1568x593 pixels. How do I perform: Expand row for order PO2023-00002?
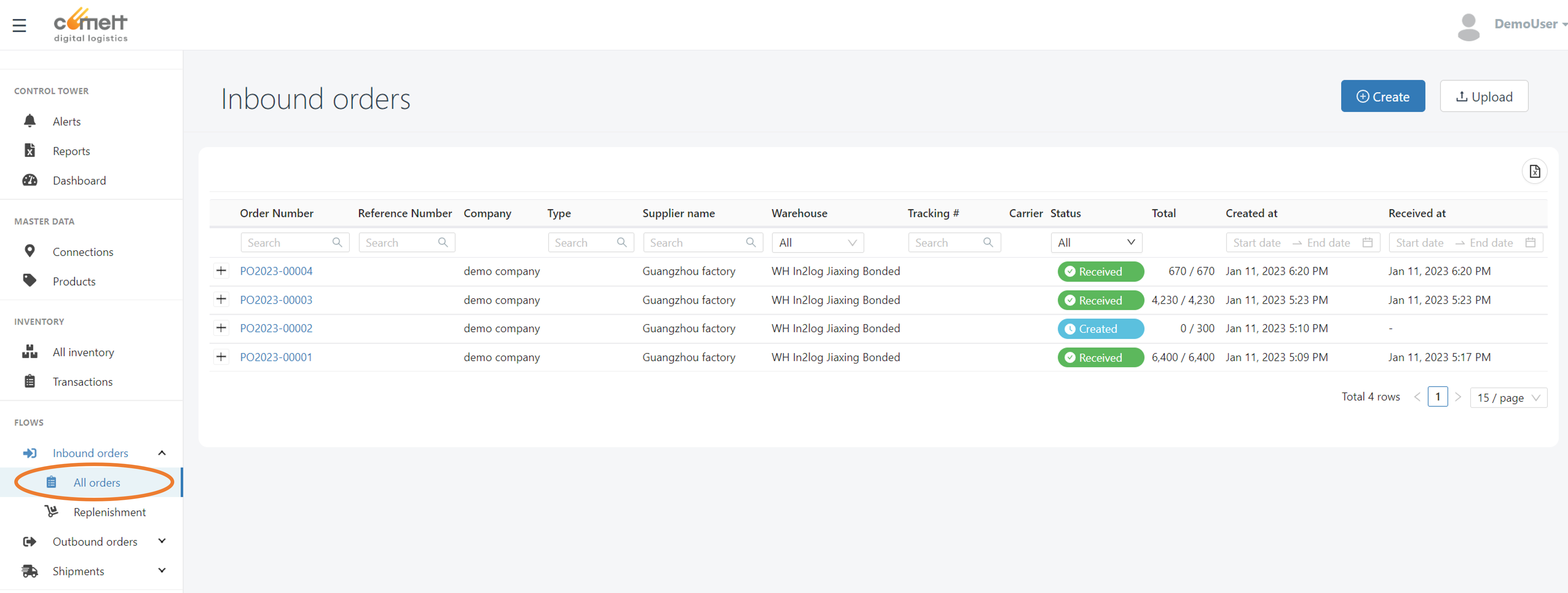tap(221, 328)
